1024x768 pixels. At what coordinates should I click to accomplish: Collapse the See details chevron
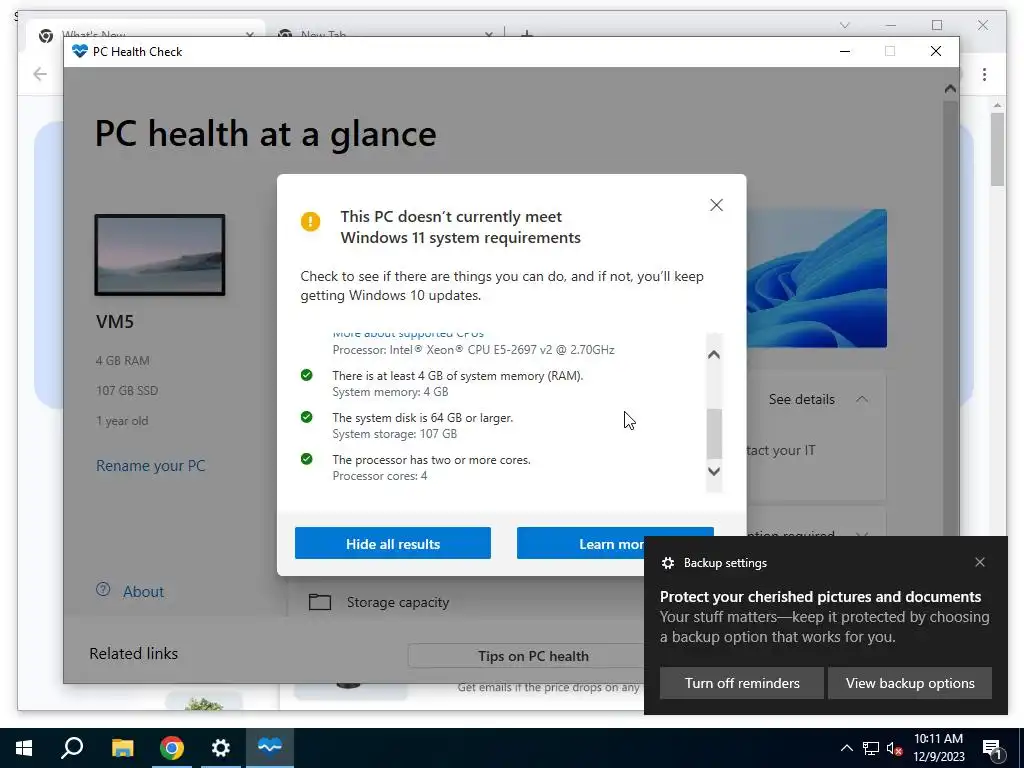[x=862, y=399]
